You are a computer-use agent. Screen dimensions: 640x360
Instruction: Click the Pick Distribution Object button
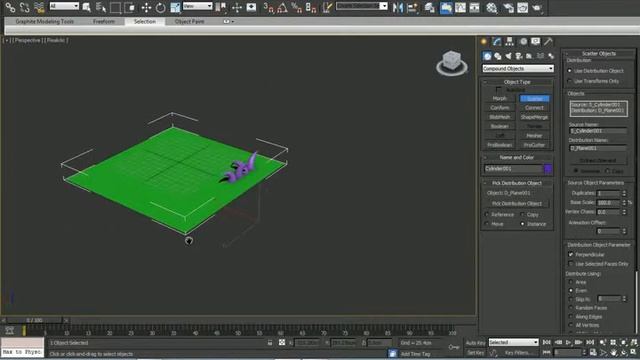517,203
